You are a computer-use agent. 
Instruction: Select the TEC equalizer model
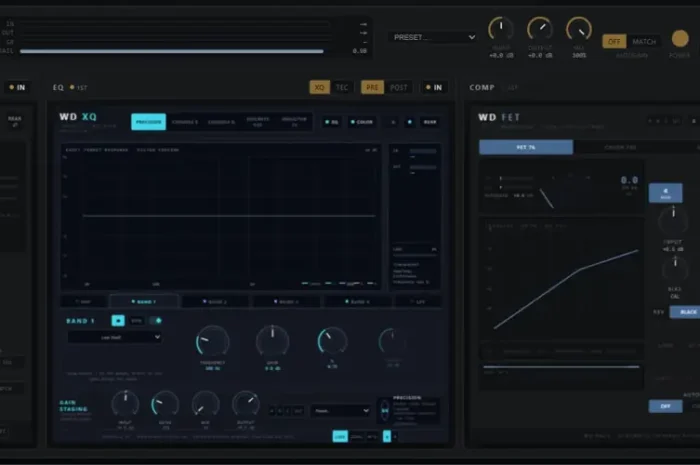(342, 87)
